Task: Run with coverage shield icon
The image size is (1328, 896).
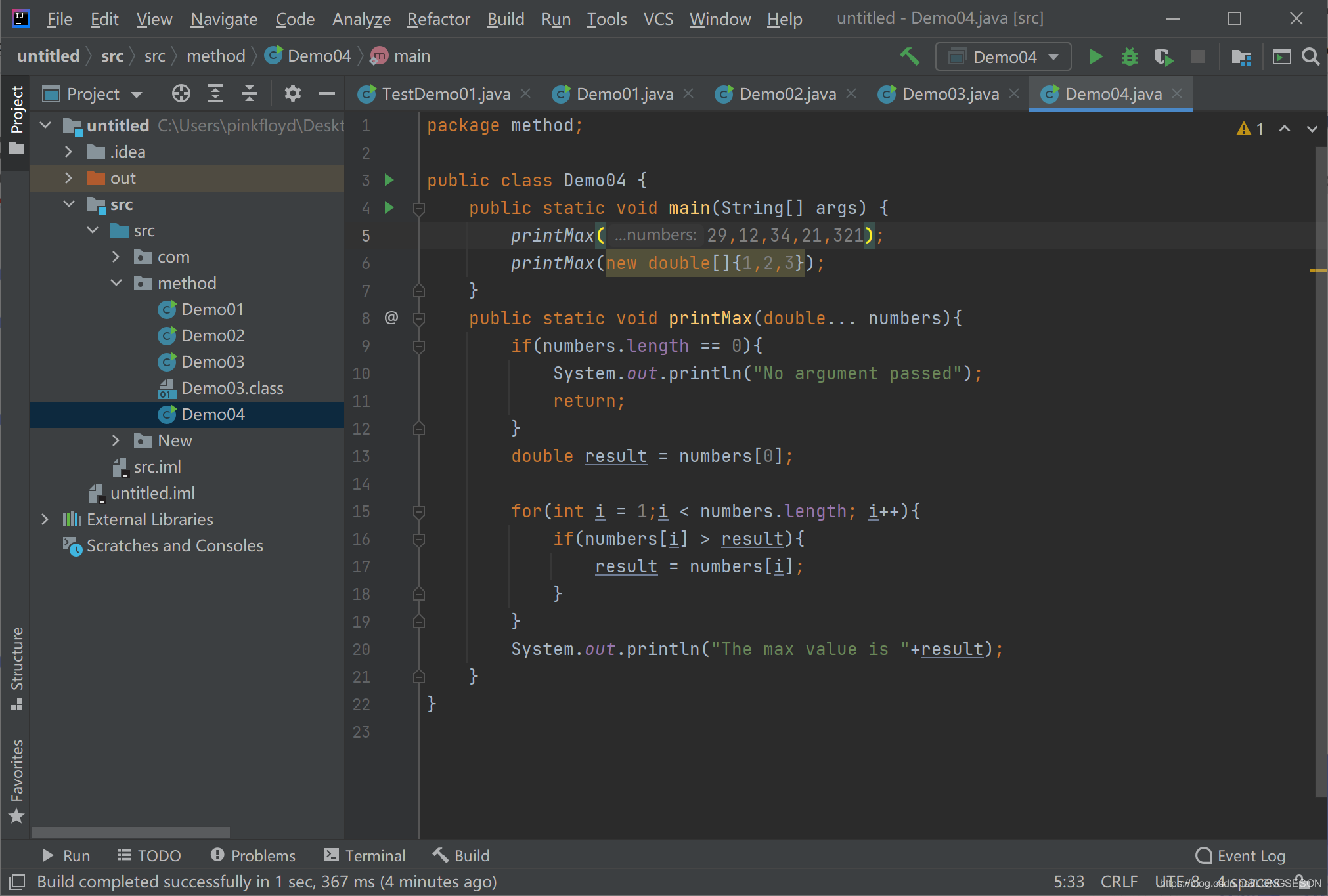Action: [1163, 56]
